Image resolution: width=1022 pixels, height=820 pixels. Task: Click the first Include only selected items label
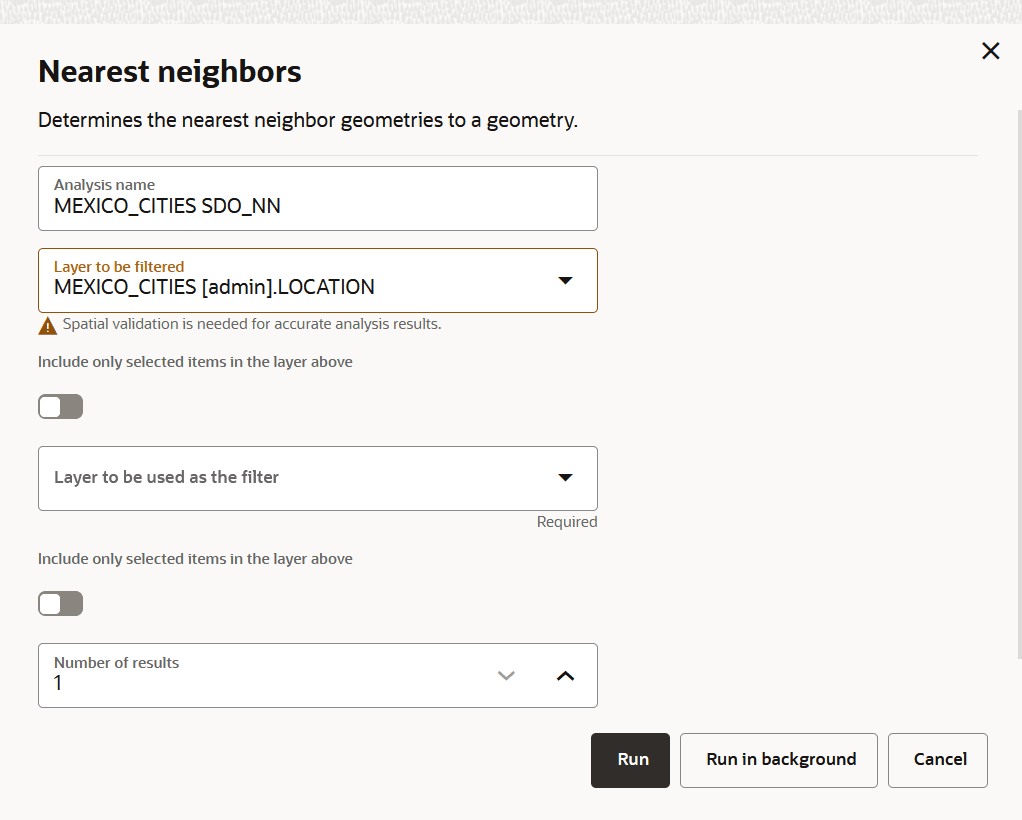click(x=195, y=362)
